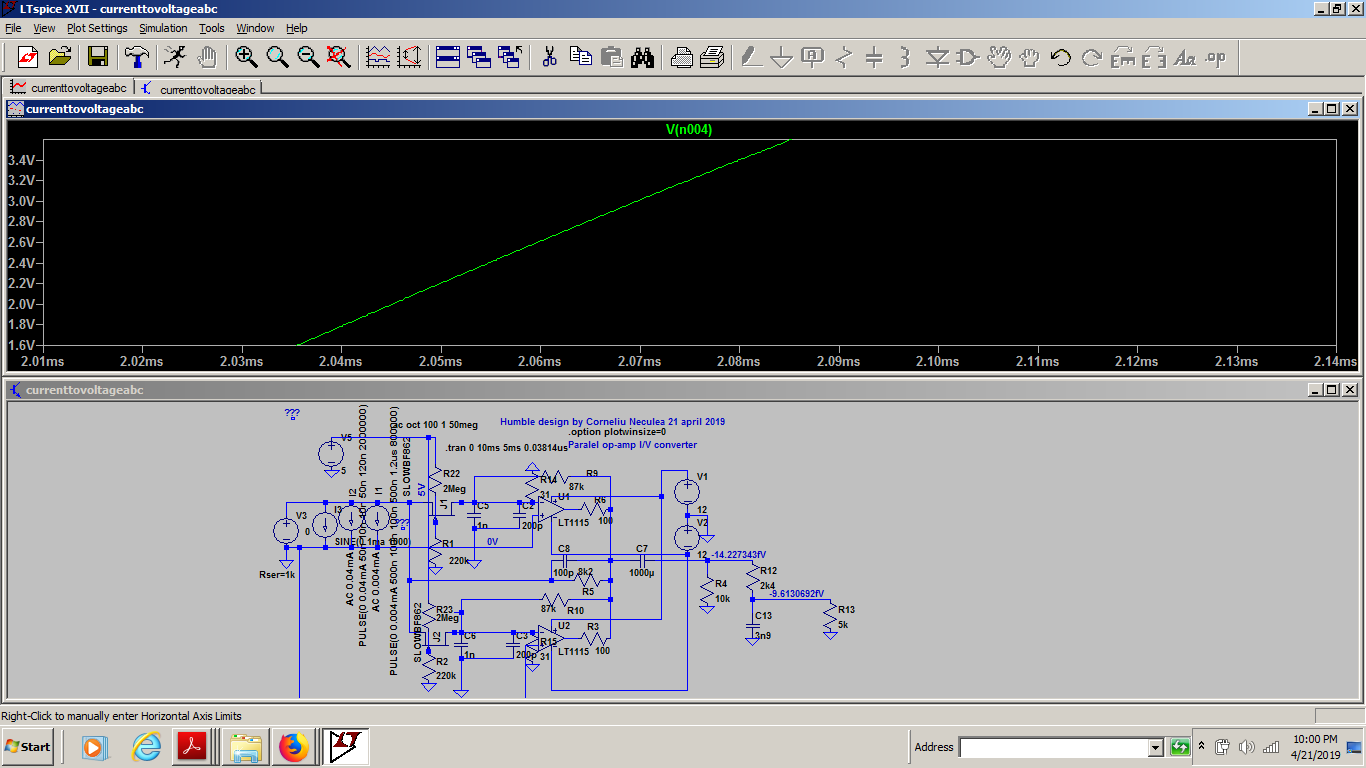1366x768 pixels.
Task: Run the simulation with the running man icon
Action: tap(175, 57)
